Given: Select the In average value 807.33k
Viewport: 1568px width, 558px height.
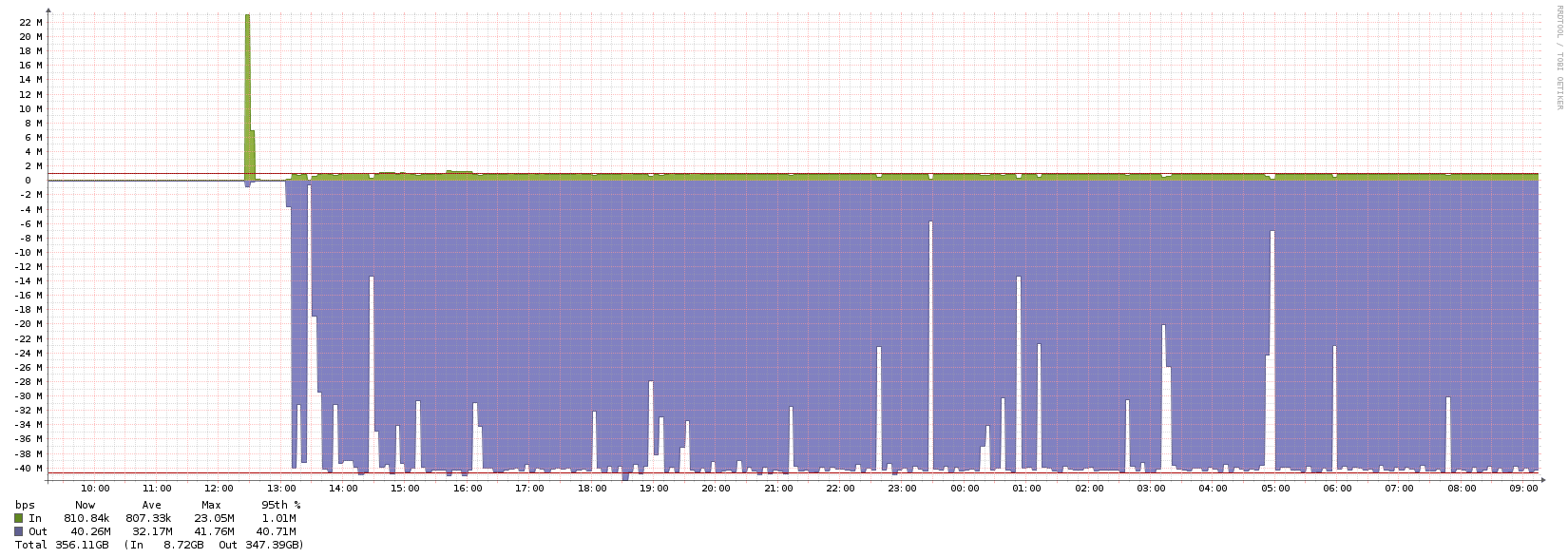Looking at the screenshot, I should coord(148,518).
